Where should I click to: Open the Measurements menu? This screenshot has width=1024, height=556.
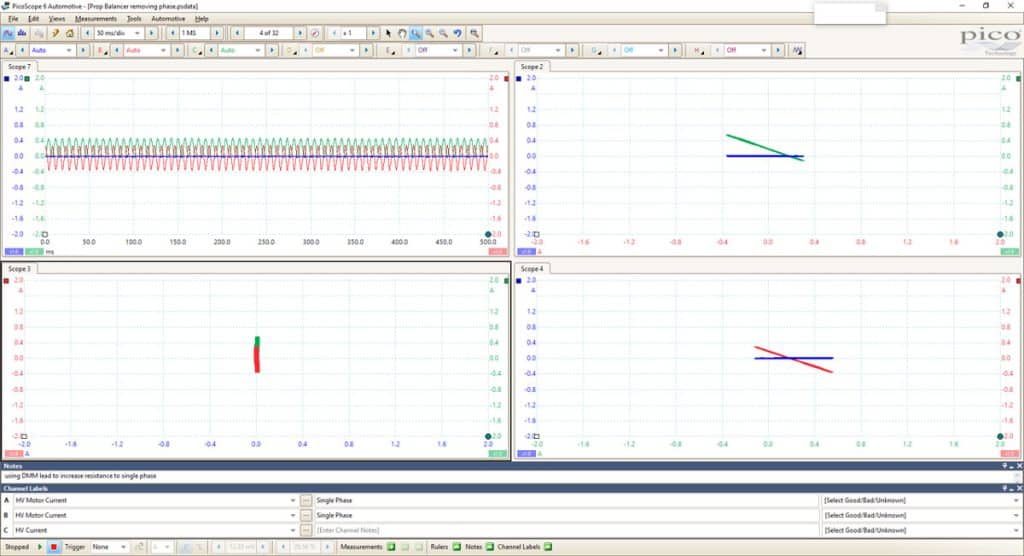95,19
